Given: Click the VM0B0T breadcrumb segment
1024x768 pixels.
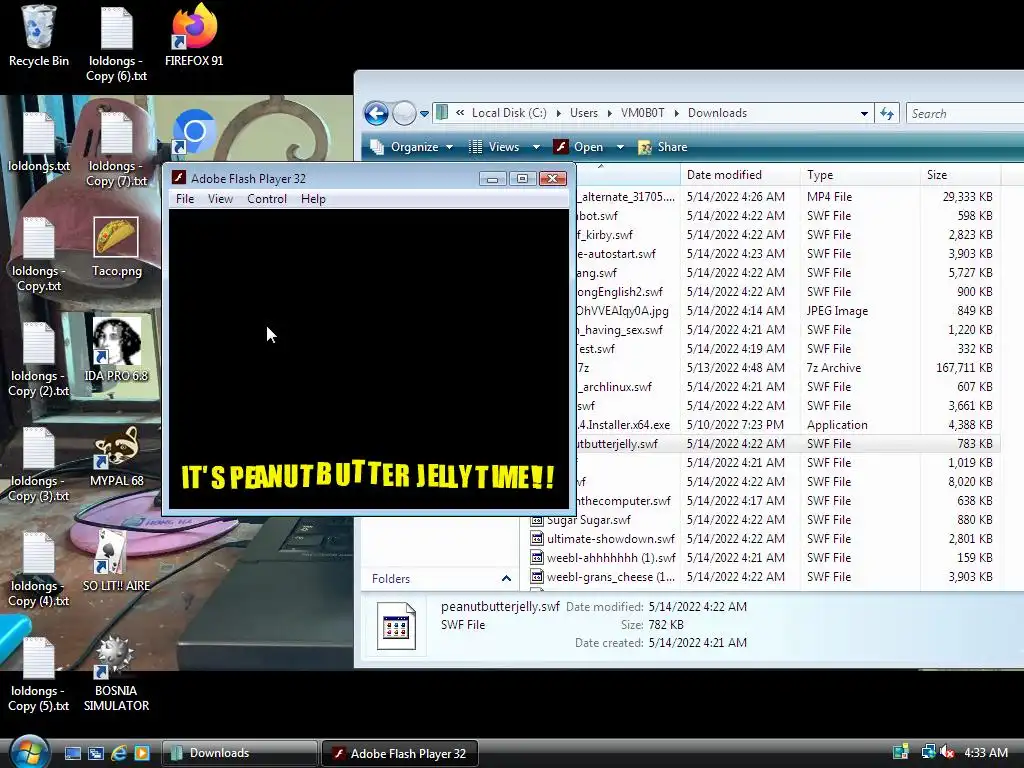Looking at the screenshot, I should [642, 113].
